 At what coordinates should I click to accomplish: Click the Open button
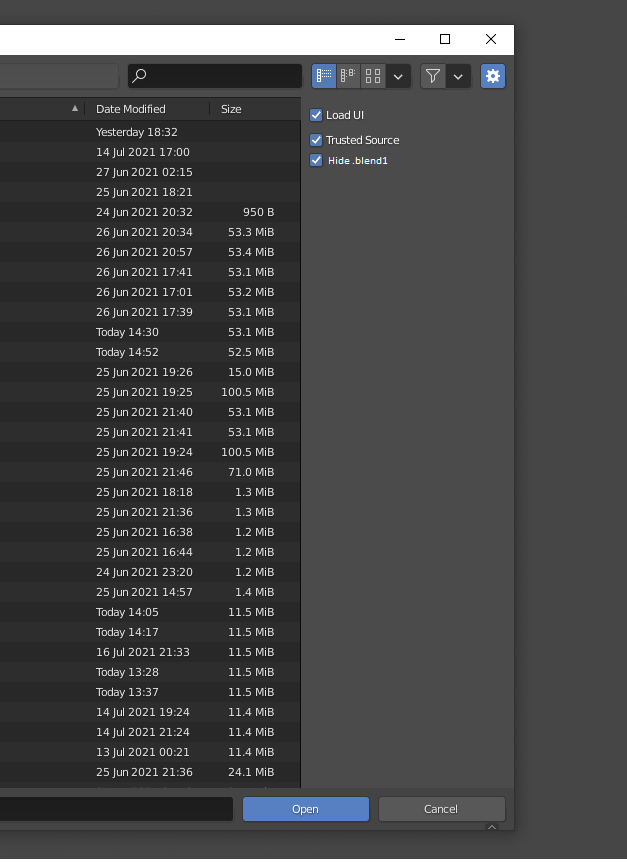click(x=306, y=809)
